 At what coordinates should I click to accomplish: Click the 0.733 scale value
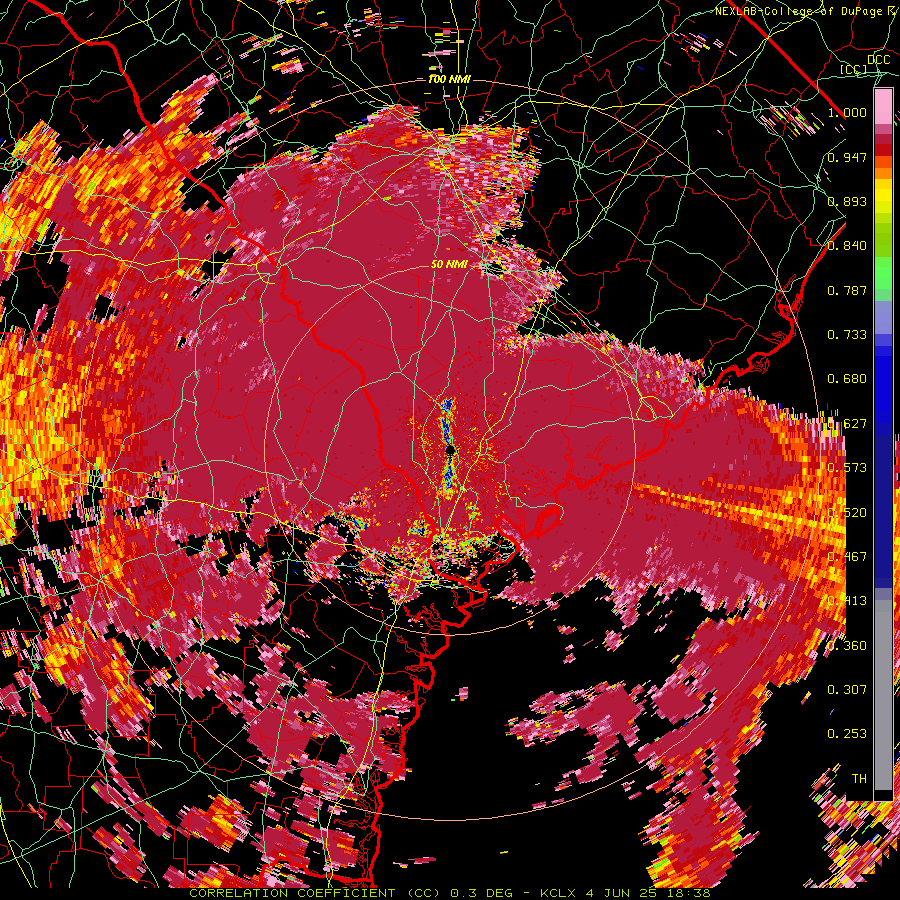pos(847,335)
